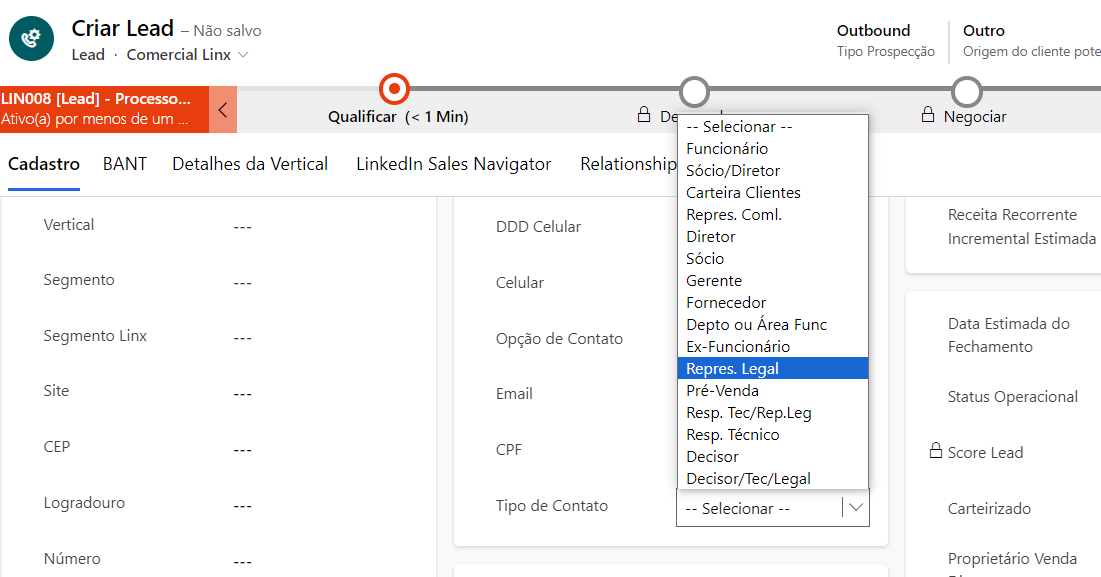Choose Sócio/Diretor option in the list
Viewport: 1101px width, 577px height.
pyautogui.click(x=733, y=171)
